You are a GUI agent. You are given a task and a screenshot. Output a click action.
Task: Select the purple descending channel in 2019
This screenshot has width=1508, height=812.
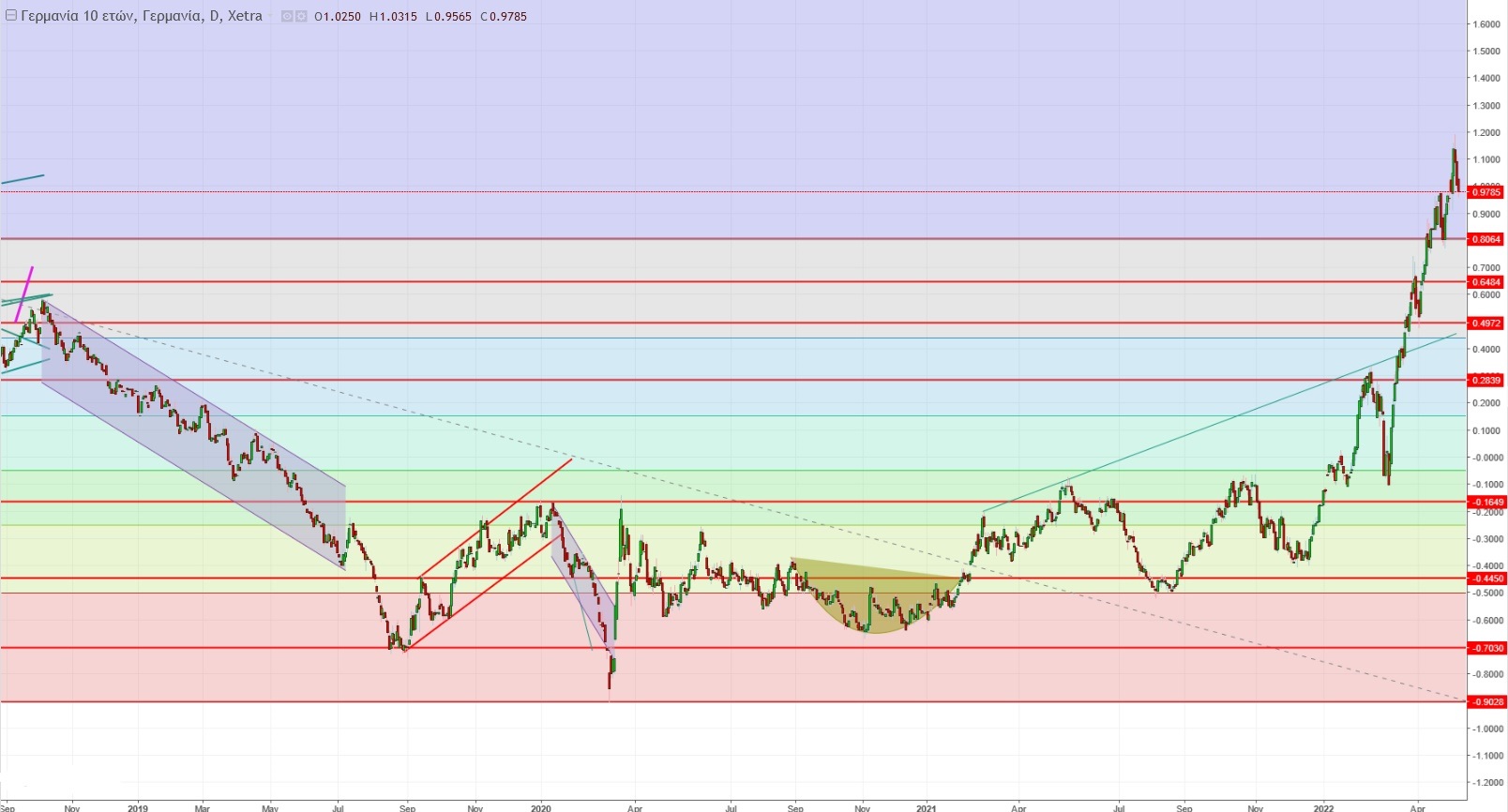[x=188, y=431]
